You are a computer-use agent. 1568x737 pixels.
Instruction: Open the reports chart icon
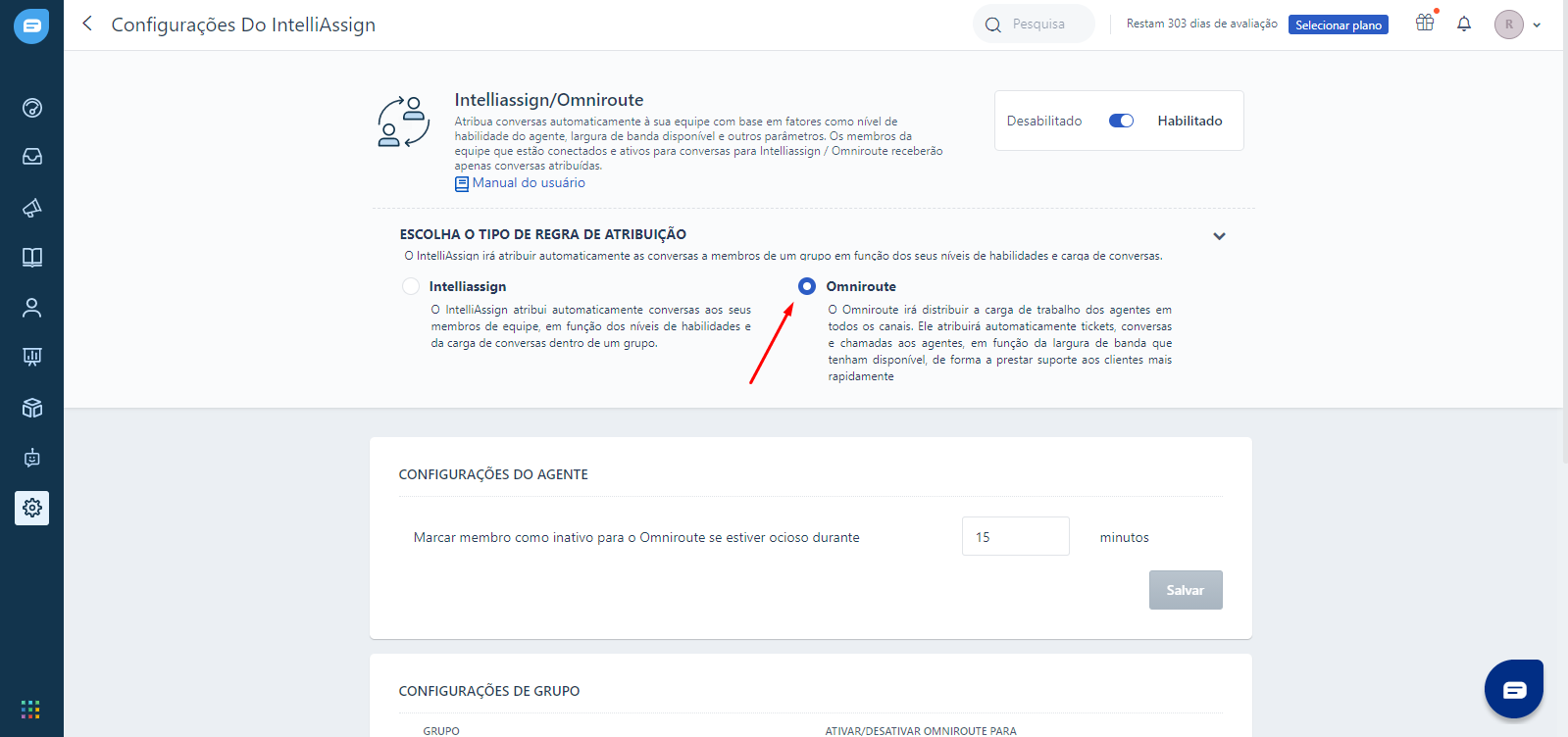(x=32, y=357)
